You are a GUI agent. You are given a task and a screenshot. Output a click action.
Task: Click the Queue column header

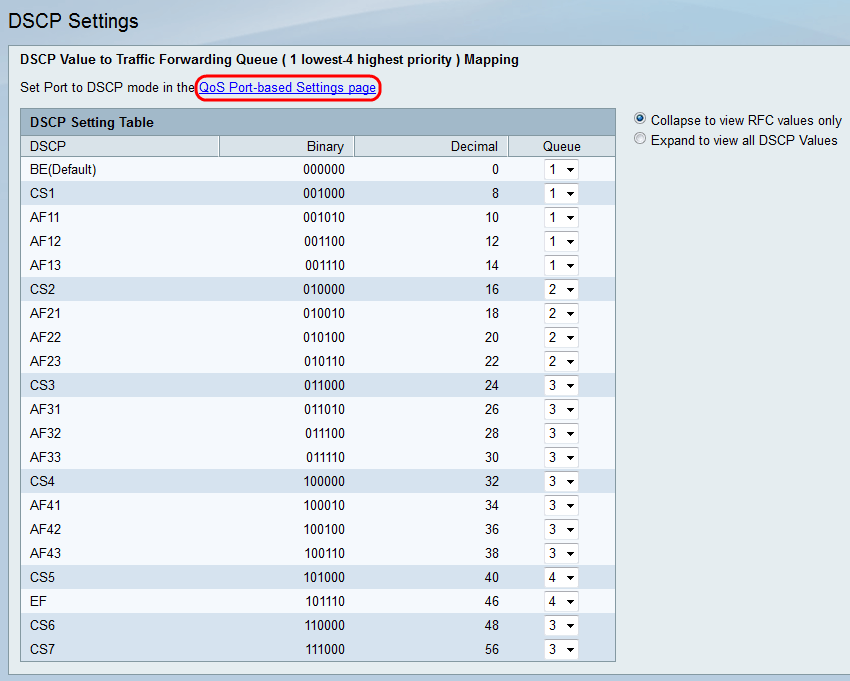562,146
